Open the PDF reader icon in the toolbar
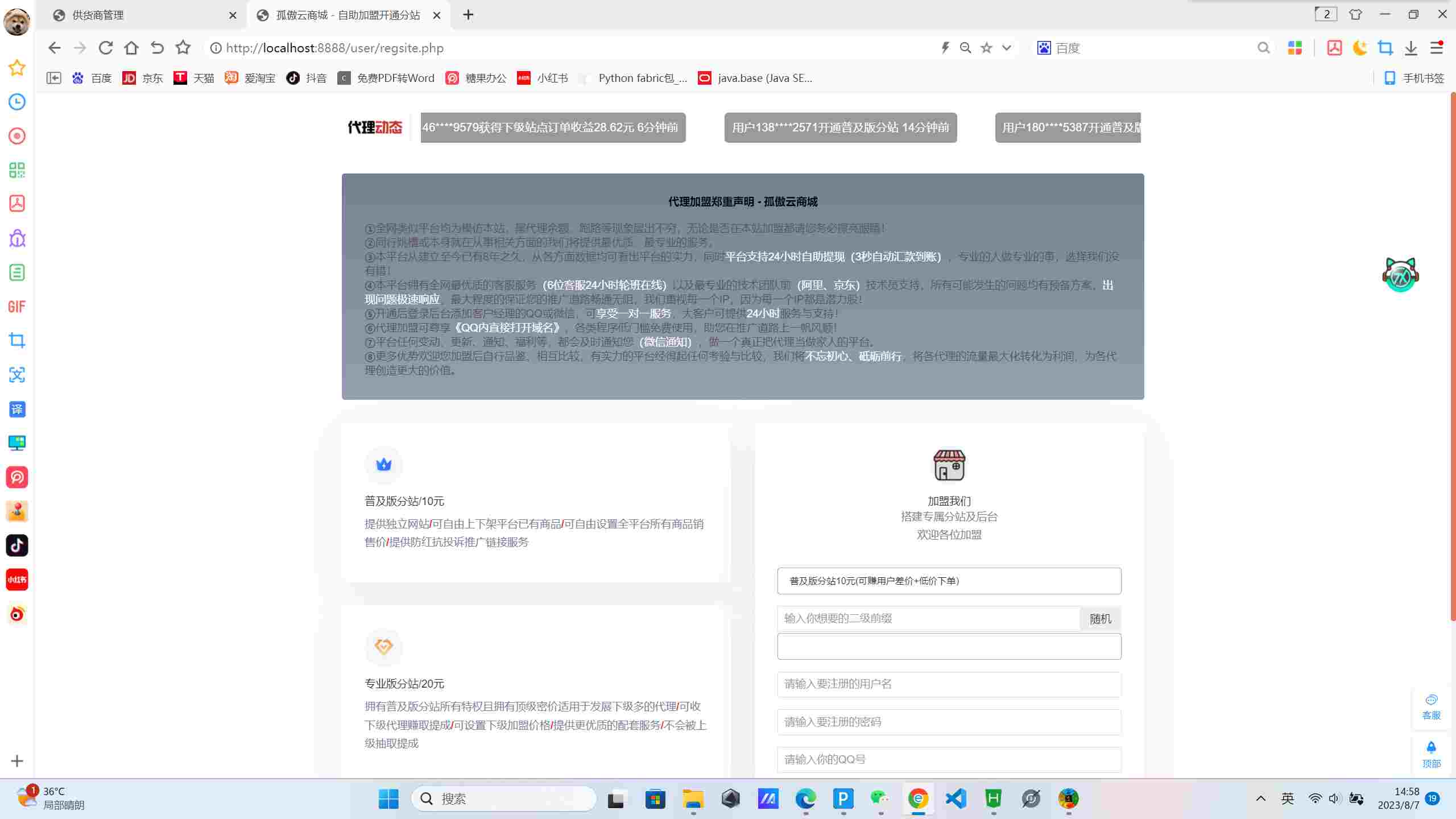 [1334, 48]
